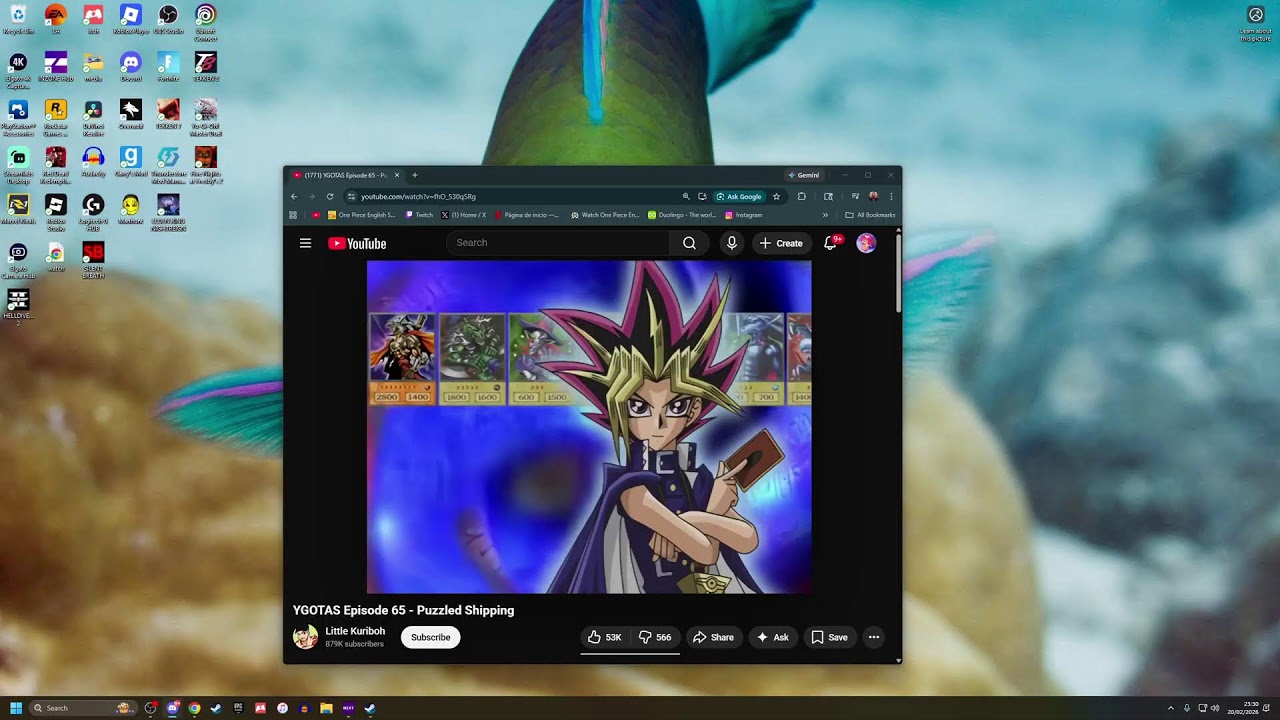Open the All Bookmarks folder
The width and height of the screenshot is (1280, 720).
[870, 215]
